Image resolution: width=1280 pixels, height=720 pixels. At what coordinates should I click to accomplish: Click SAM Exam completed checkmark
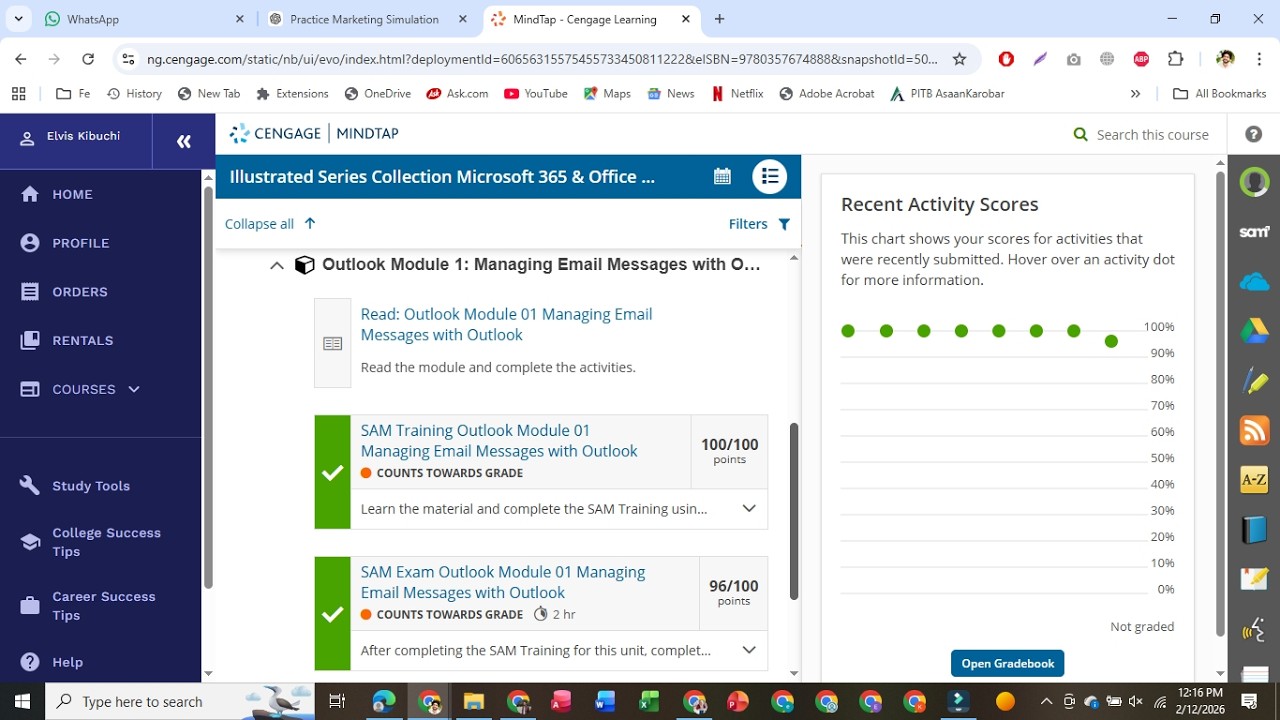[x=332, y=614]
